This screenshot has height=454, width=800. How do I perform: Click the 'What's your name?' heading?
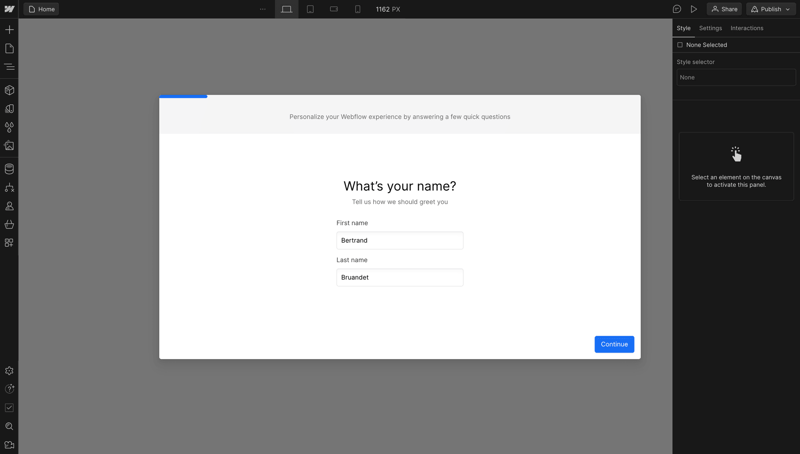point(400,186)
